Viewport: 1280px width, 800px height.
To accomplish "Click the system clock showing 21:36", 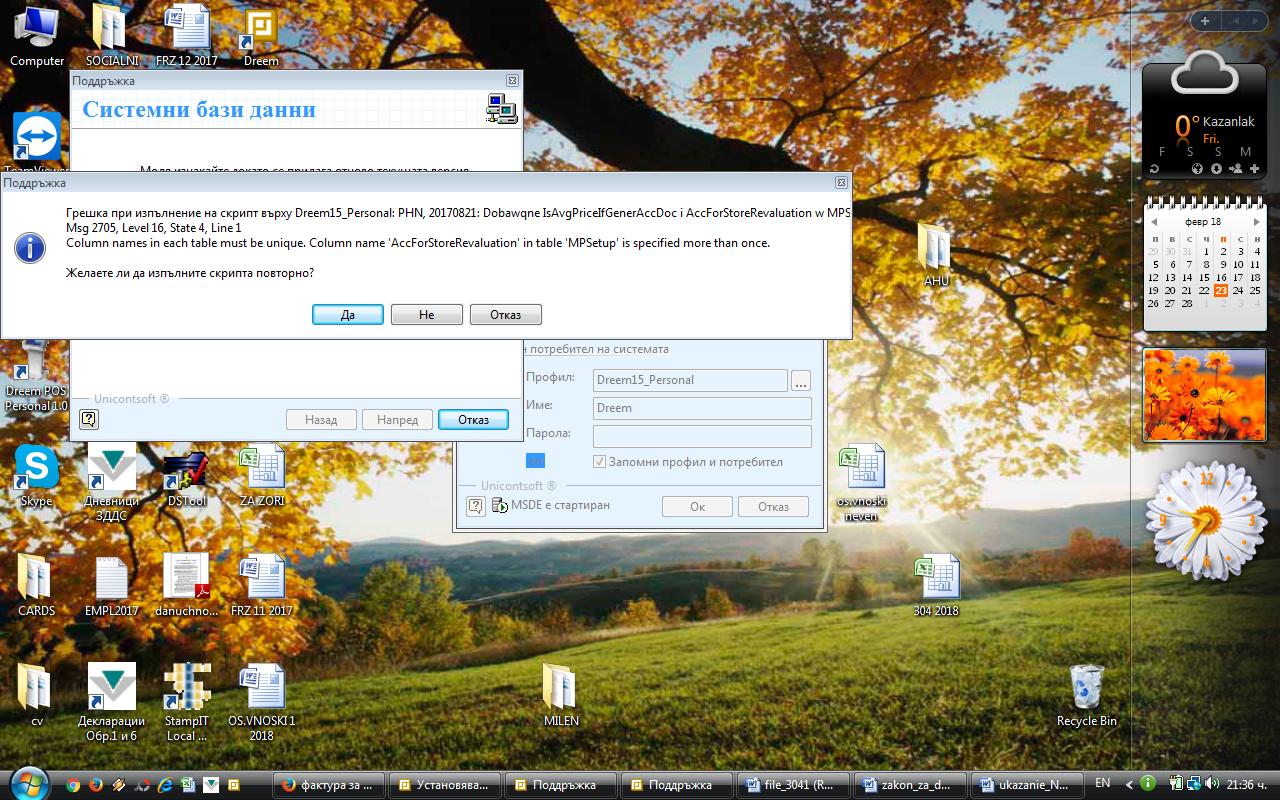I will tap(1247, 784).
